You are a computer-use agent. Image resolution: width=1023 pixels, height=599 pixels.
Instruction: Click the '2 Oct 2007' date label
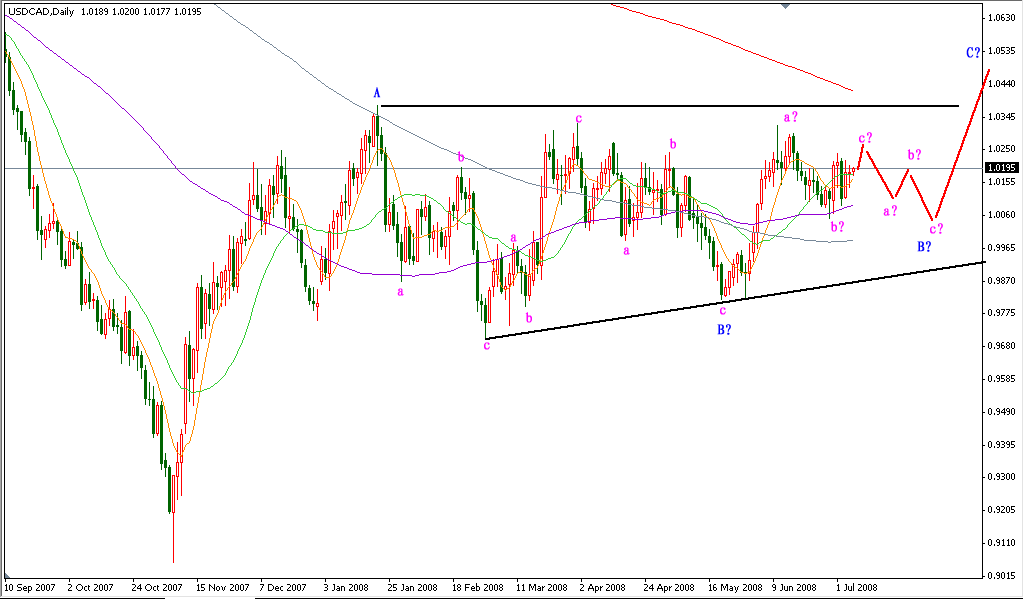[x=91, y=587]
